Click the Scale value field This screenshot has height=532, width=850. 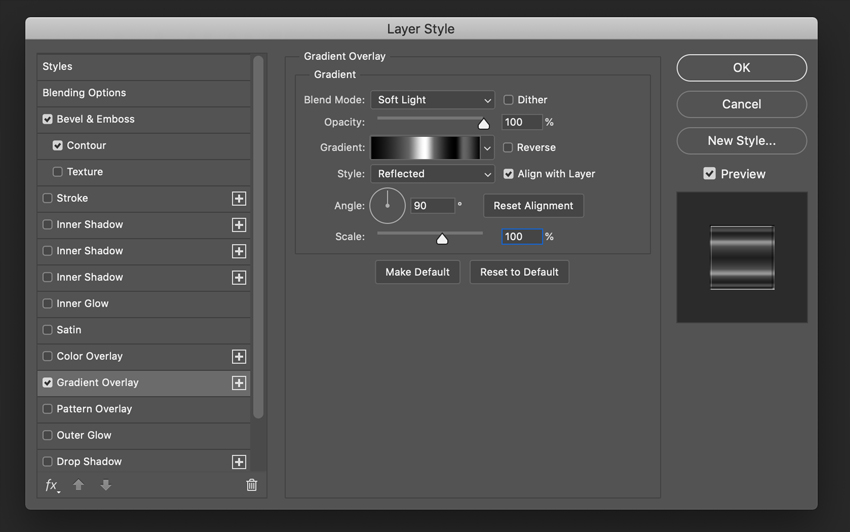click(x=522, y=237)
